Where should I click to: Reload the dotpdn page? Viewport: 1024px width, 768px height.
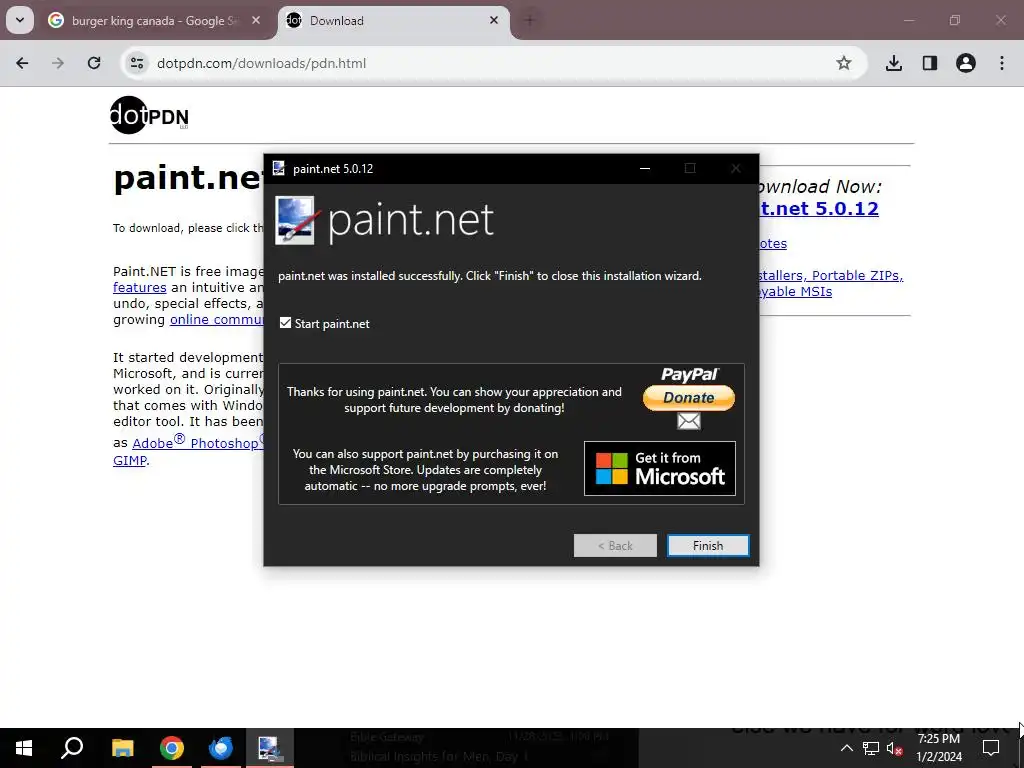[x=94, y=63]
